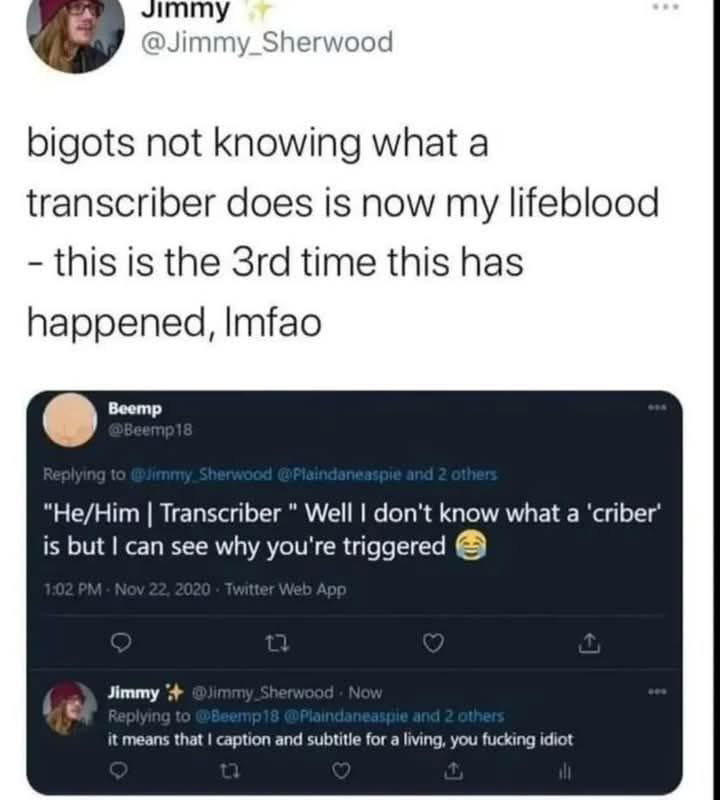The height and width of the screenshot is (800, 720).
Task: Like Jimmy's caption reply
Action: pyautogui.click(x=341, y=770)
